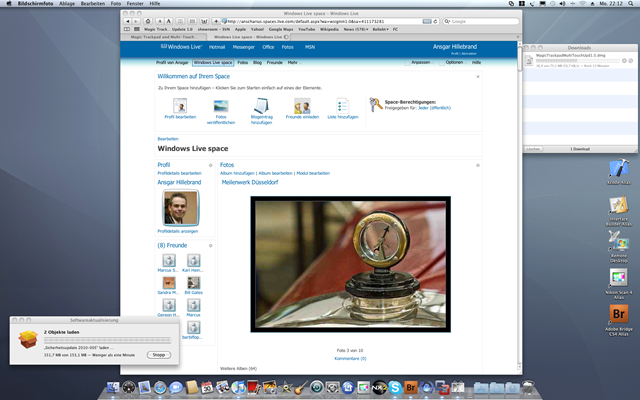Select the 'Liste hinzufügen' checklist icon
The width and height of the screenshot is (640, 400).
click(342, 105)
